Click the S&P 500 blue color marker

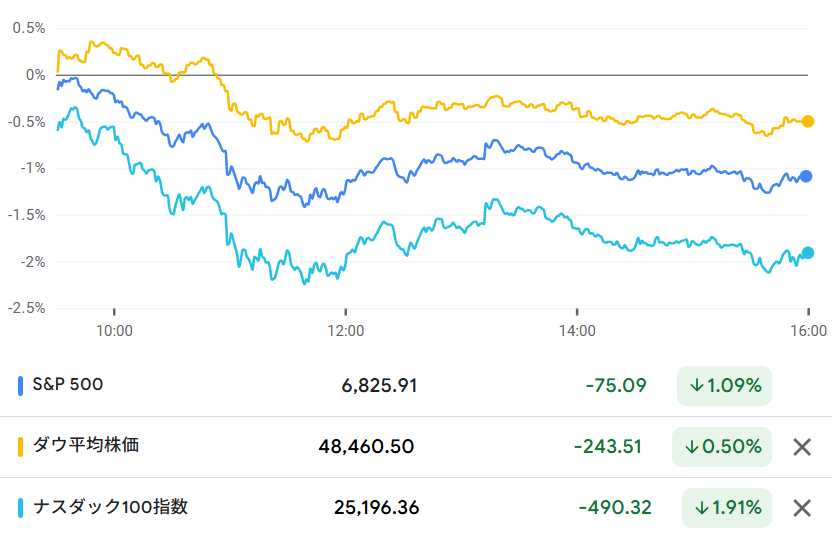22,385
